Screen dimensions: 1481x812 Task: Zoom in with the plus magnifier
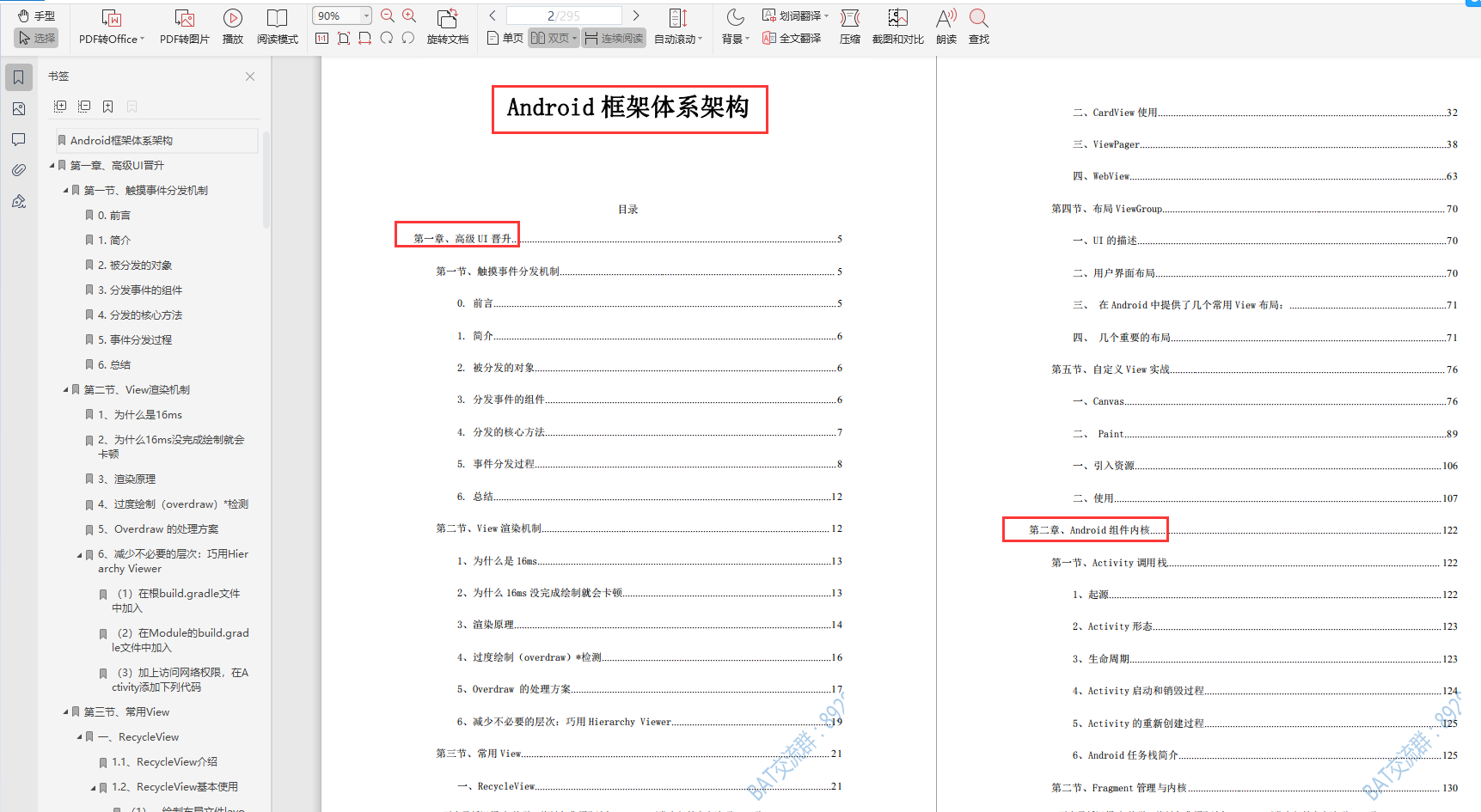[409, 15]
